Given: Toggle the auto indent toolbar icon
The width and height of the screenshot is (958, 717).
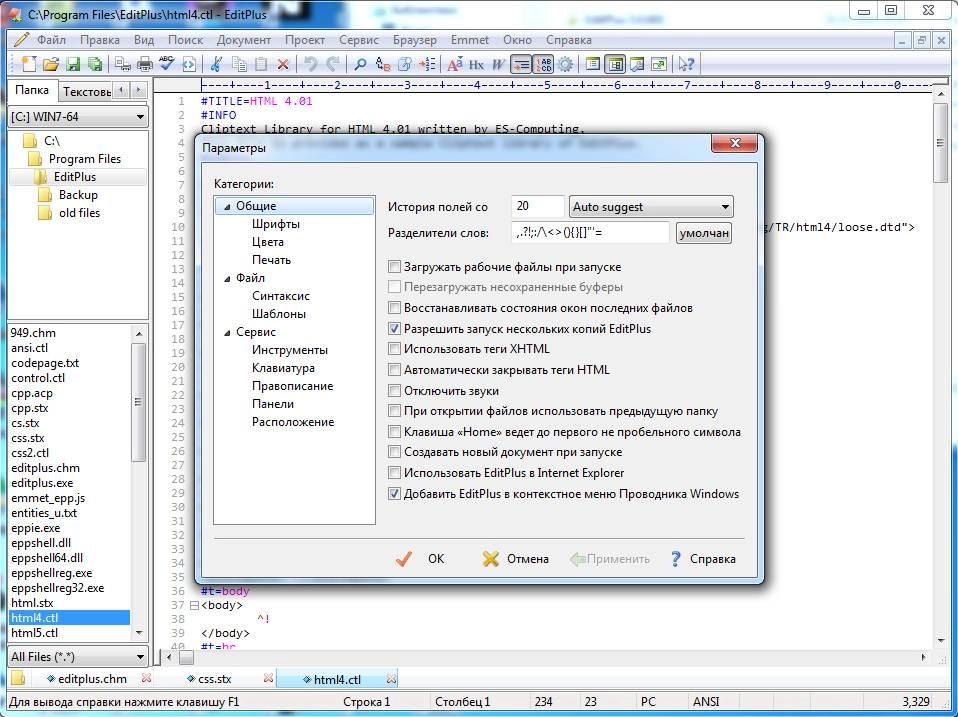Looking at the screenshot, I should point(521,64).
